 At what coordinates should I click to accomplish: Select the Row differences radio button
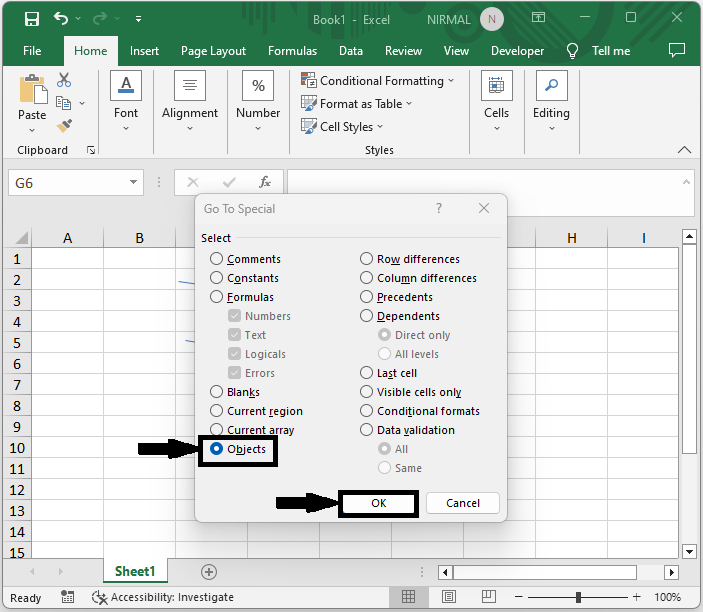coord(366,259)
